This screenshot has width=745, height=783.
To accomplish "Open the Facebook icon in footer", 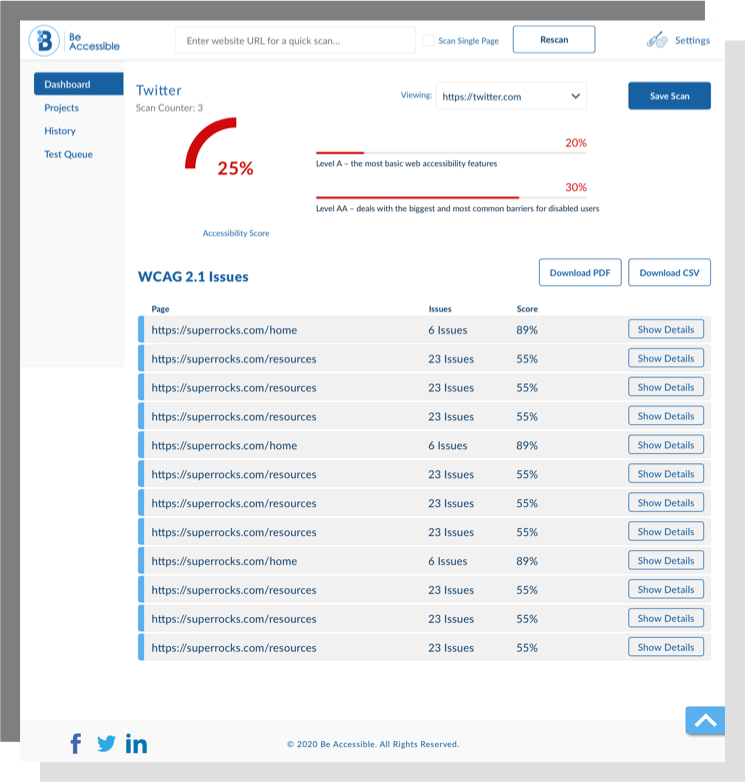I will tap(76, 744).
